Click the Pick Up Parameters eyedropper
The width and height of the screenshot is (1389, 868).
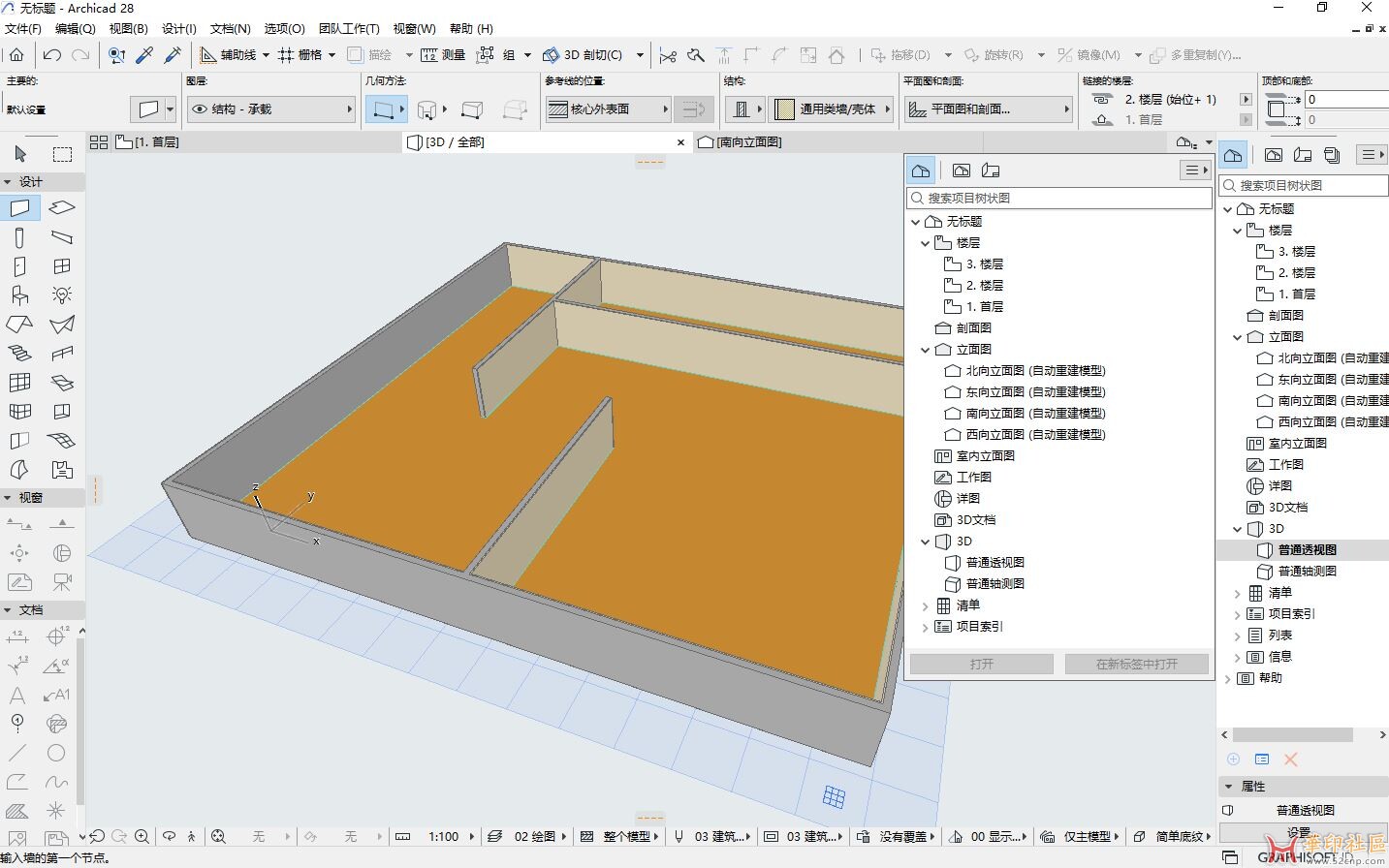(x=145, y=55)
